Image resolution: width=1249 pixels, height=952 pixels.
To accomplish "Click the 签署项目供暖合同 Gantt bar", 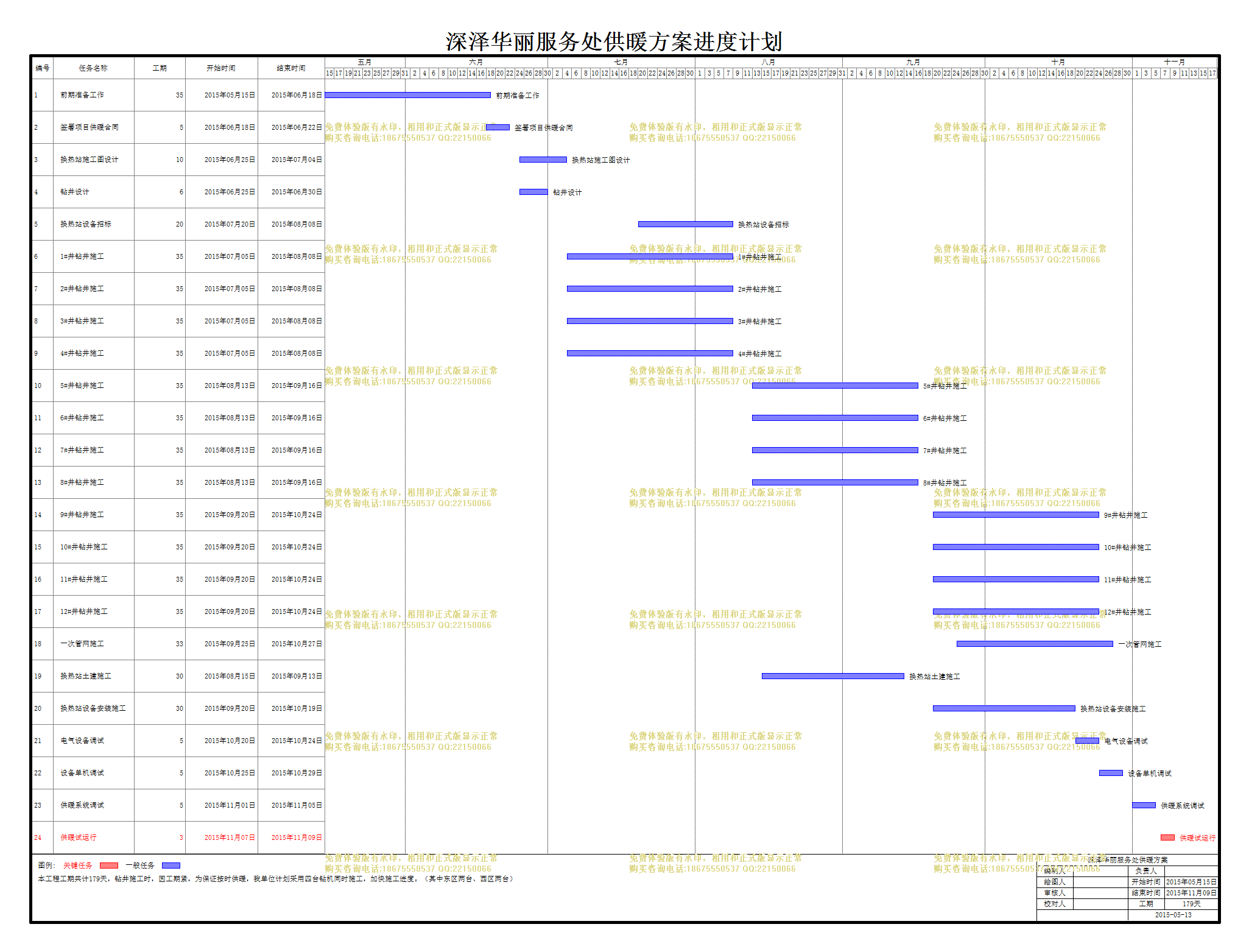I will [498, 127].
